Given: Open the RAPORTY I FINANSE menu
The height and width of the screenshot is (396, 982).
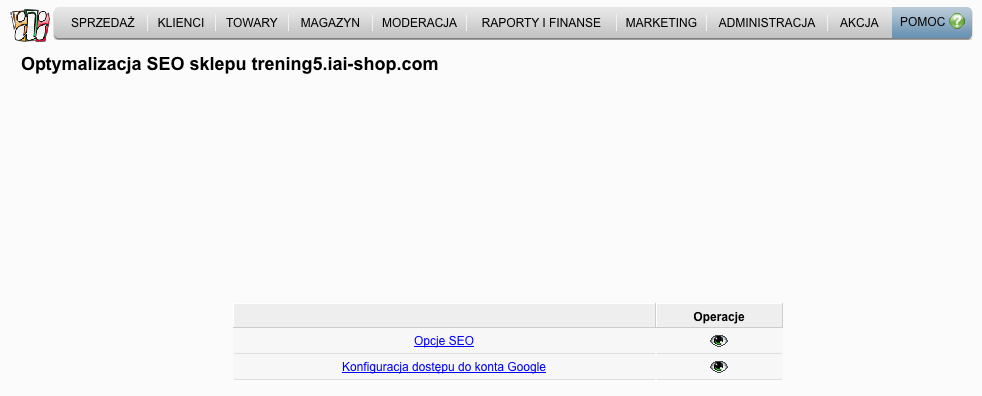Looking at the screenshot, I should coord(541,23).
